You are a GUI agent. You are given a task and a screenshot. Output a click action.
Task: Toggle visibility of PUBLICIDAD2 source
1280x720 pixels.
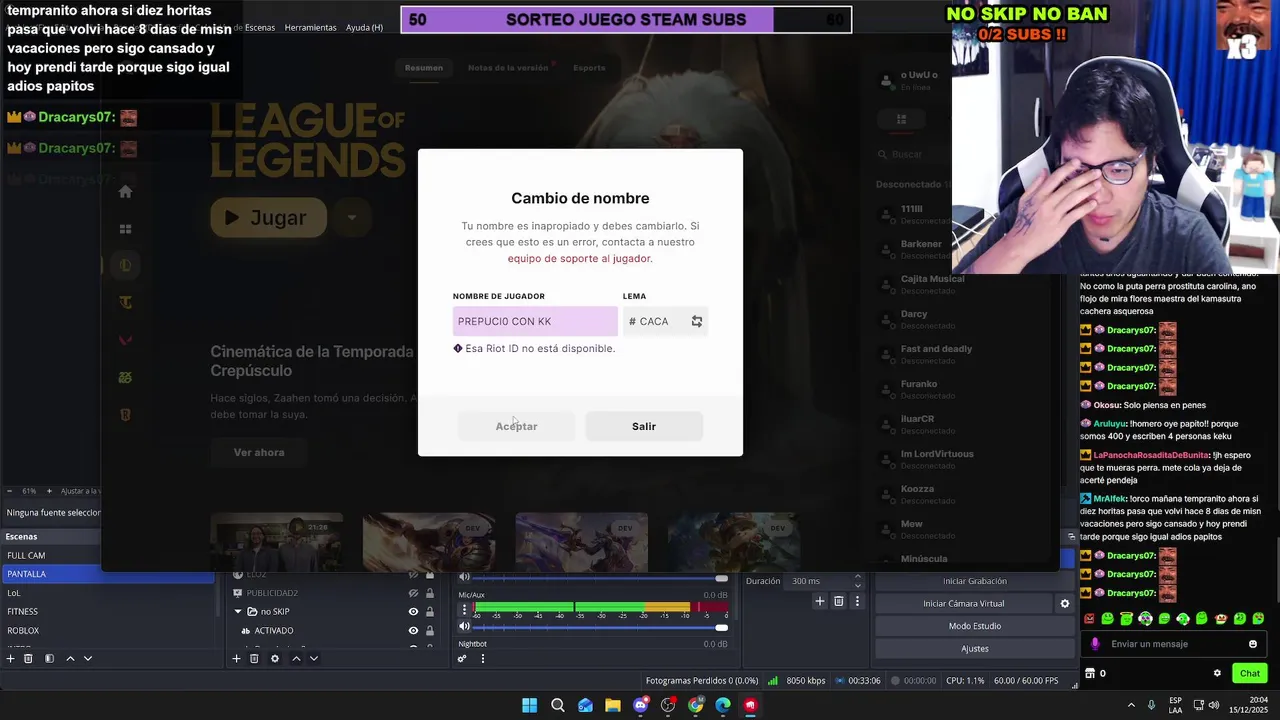pos(413,593)
